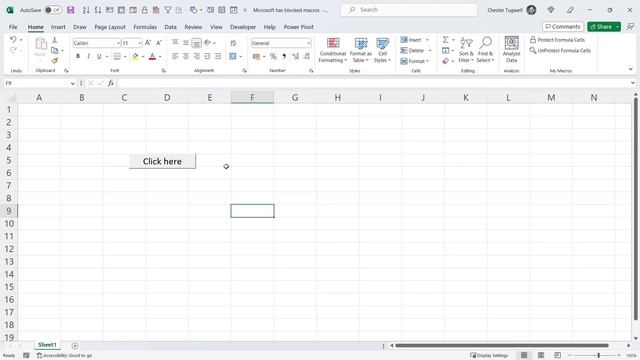
Task: Click the Name Box
Action: click(x=40, y=83)
